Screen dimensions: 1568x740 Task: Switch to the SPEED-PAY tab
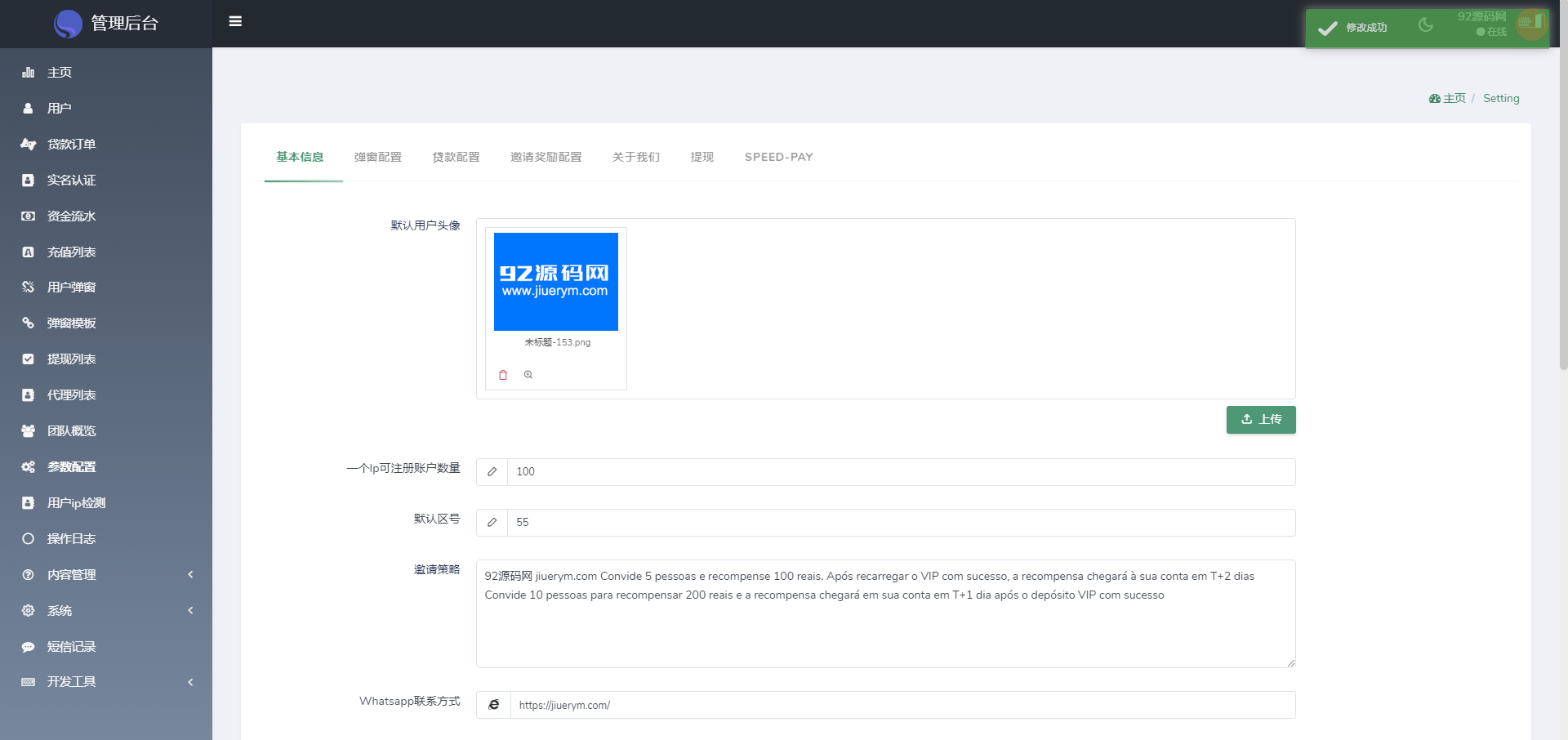[x=779, y=157]
